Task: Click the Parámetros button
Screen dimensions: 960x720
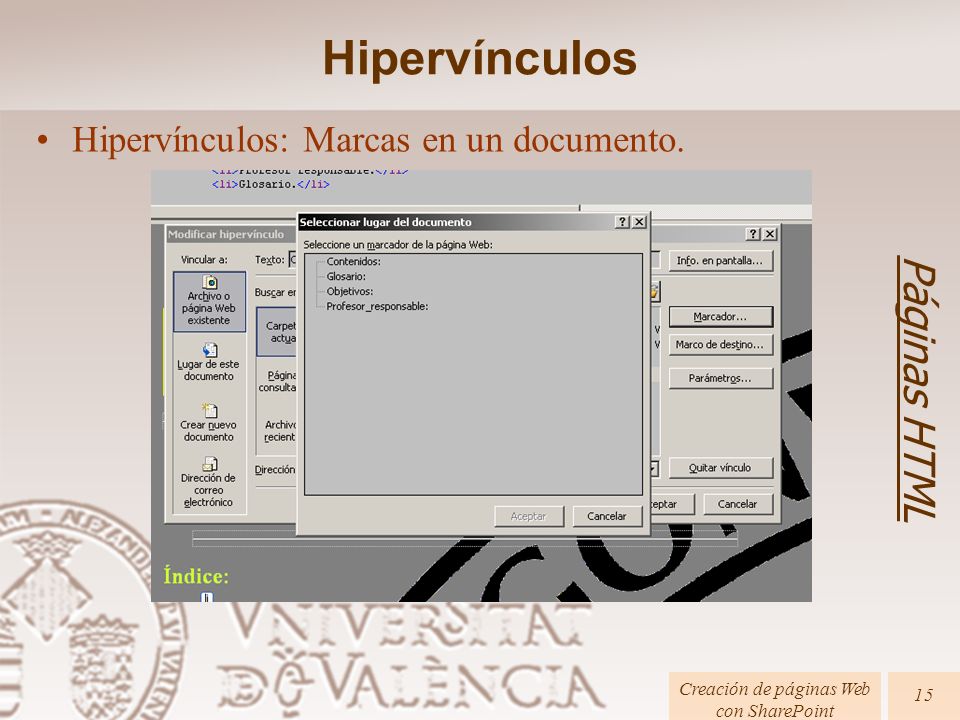Action: pyautogui.click(x=720, y=378)
